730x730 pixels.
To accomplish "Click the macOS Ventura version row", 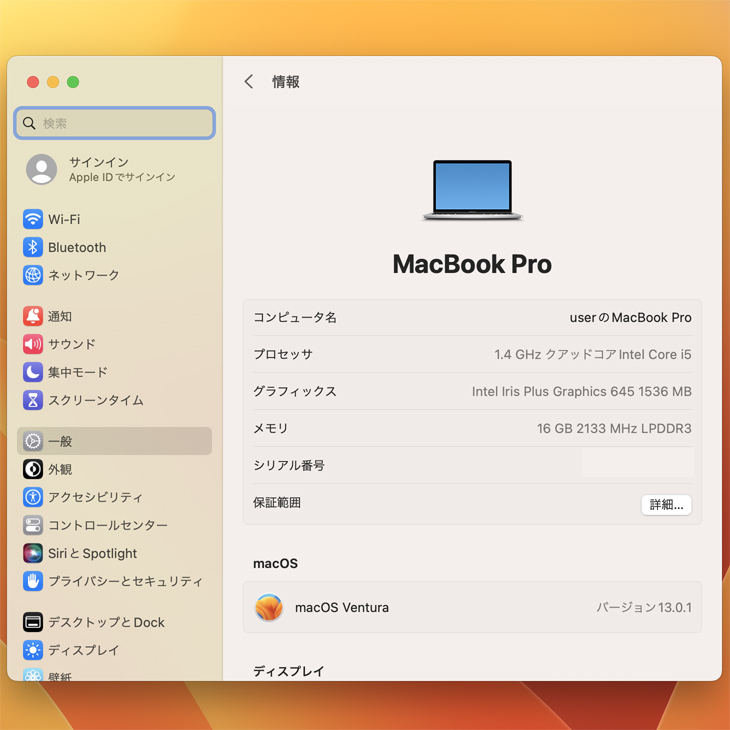I will (x=472, y=607).
